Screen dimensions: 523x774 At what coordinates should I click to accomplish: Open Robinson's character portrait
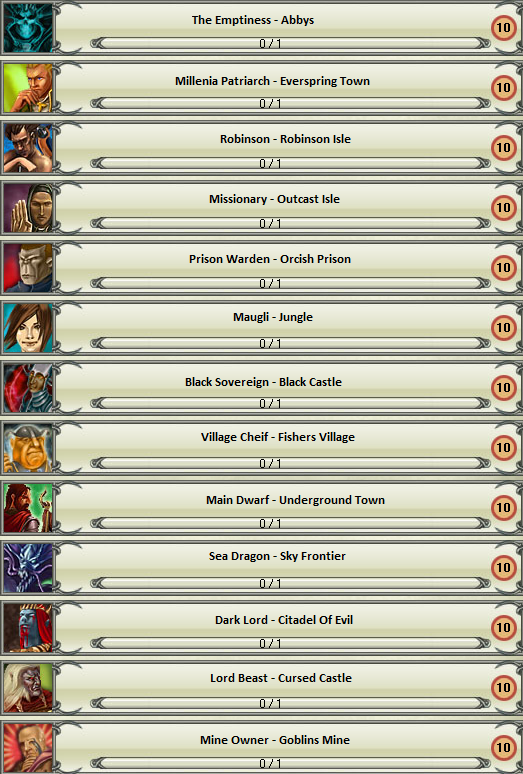tap(28, 148)
